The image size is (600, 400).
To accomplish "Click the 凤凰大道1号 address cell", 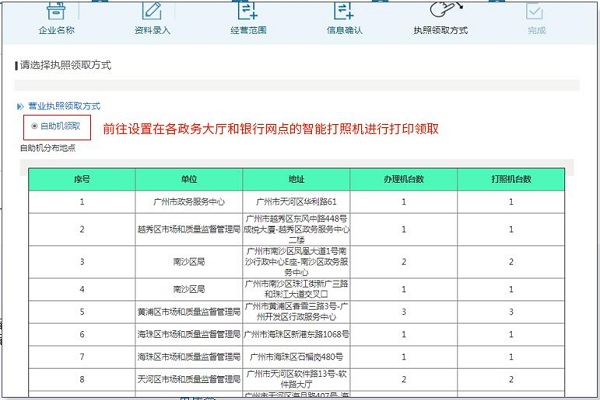I will (x=297, y=262).
